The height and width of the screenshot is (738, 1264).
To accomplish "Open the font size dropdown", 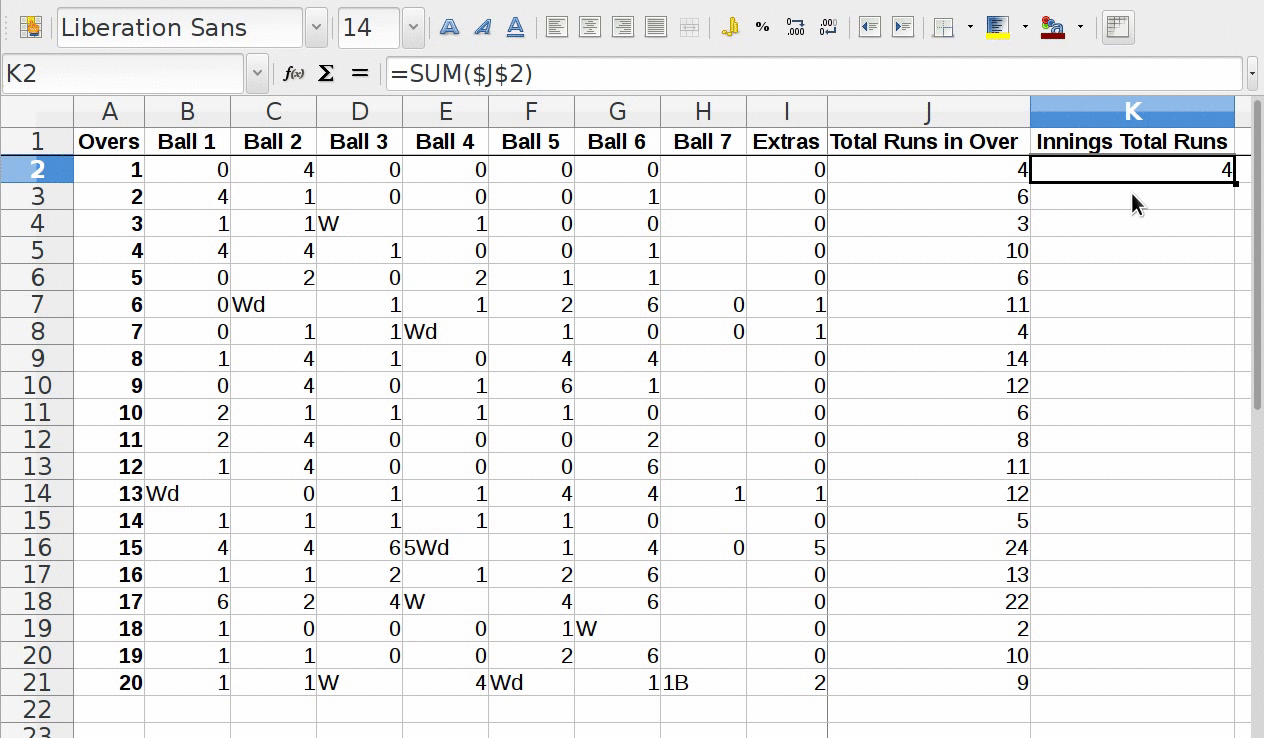I will pyautogui.click(x=413, y=28).
